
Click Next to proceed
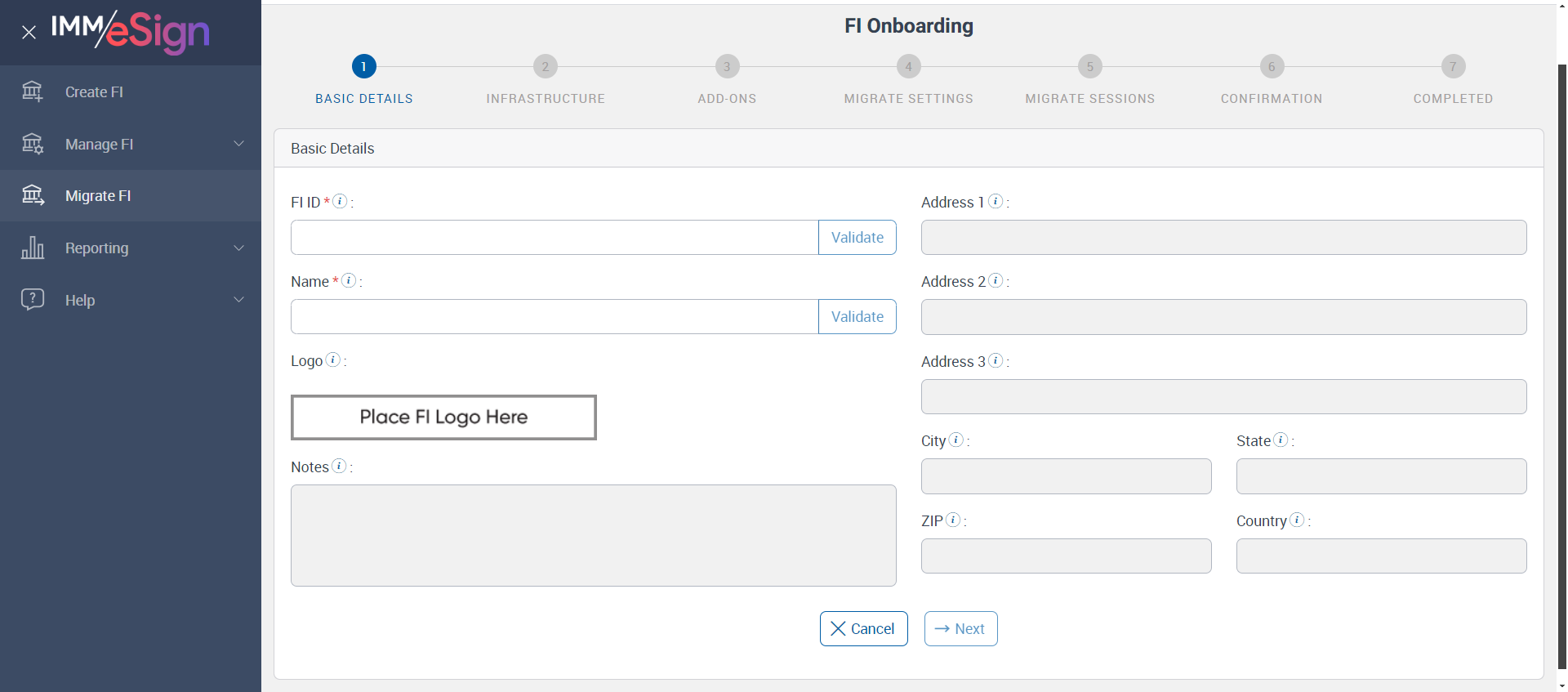pos(960,629)
